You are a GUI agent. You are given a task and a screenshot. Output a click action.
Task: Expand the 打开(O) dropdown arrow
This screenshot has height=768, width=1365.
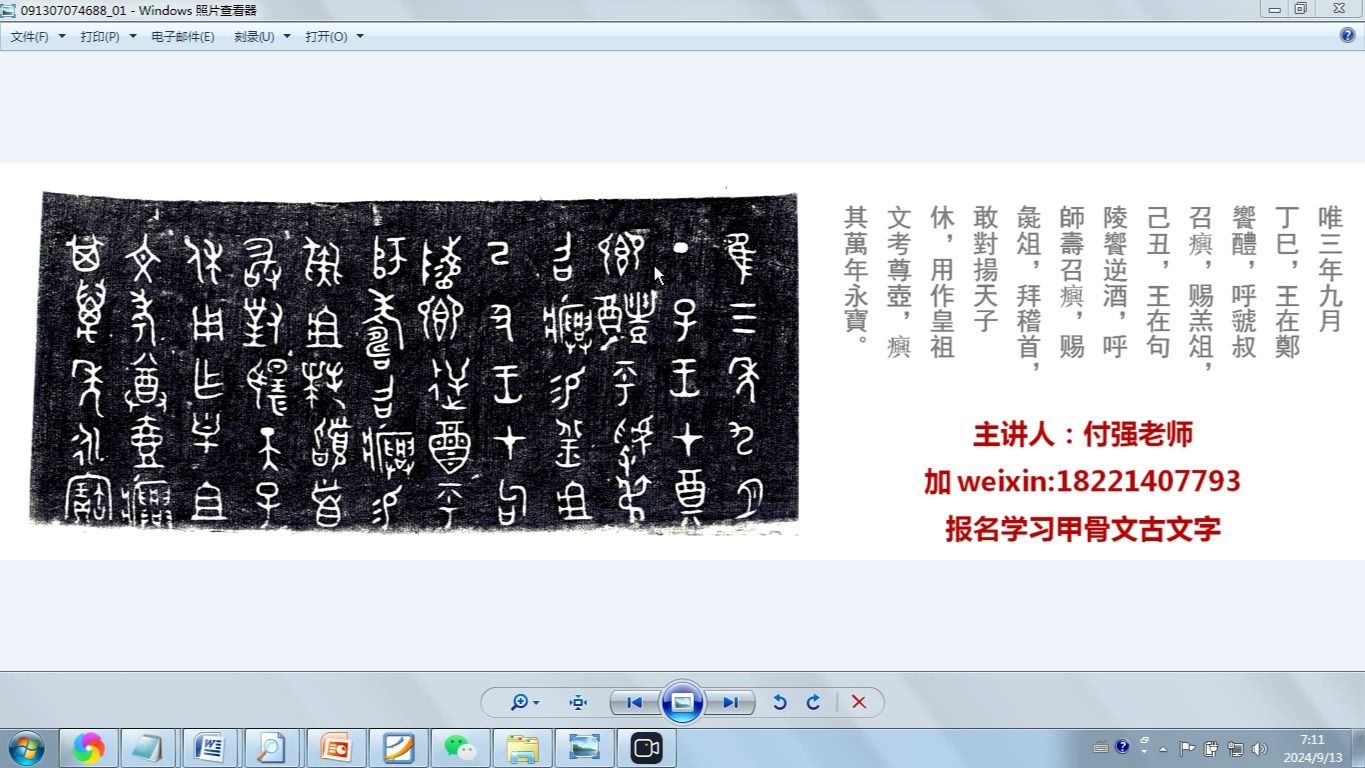coord(360,36)
